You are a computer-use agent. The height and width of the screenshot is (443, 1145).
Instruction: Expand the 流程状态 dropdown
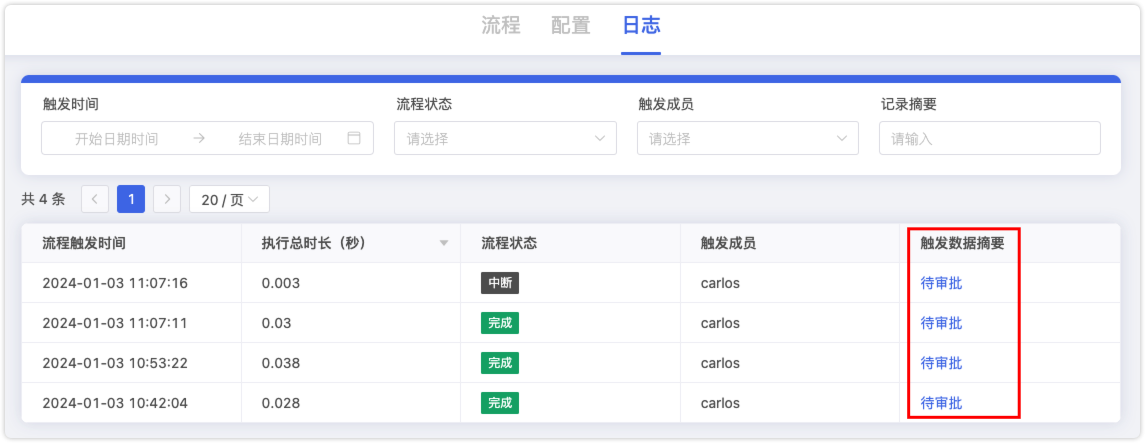pyautogui.click(x=505, y=138)
